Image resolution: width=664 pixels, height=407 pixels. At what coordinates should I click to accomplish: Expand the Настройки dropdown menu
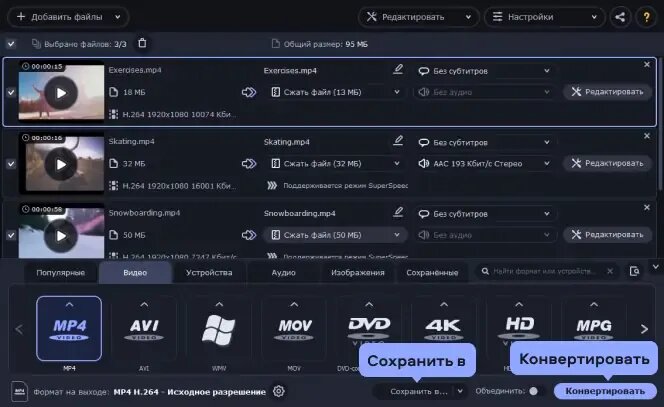coord(594,17)
